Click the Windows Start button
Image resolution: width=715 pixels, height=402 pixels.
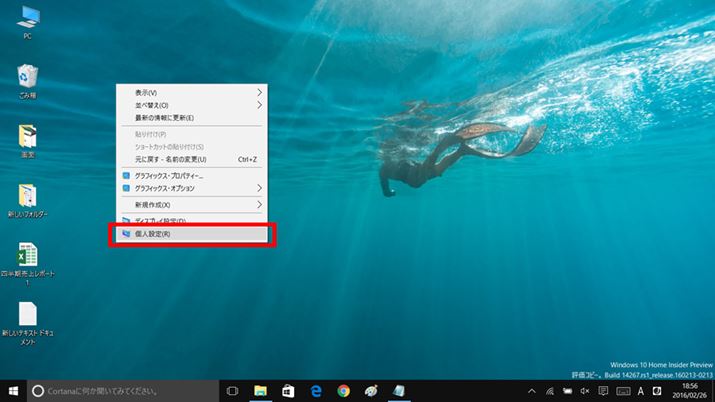14,390
